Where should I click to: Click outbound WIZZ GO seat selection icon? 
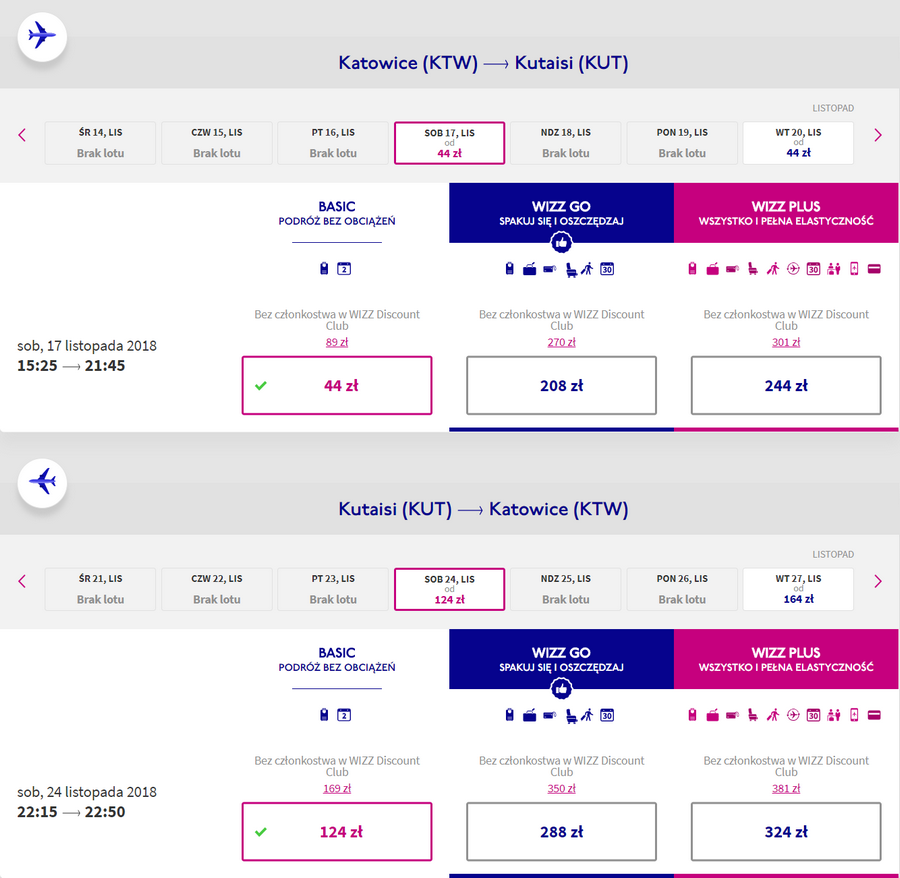click(x=571, y=270)
